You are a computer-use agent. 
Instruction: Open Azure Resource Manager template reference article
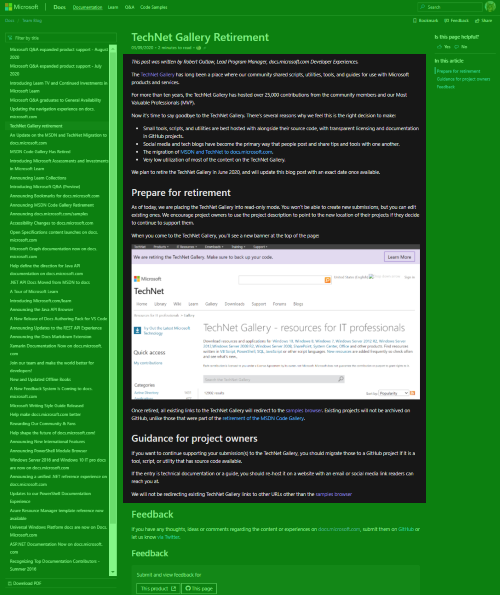[57, 514]
